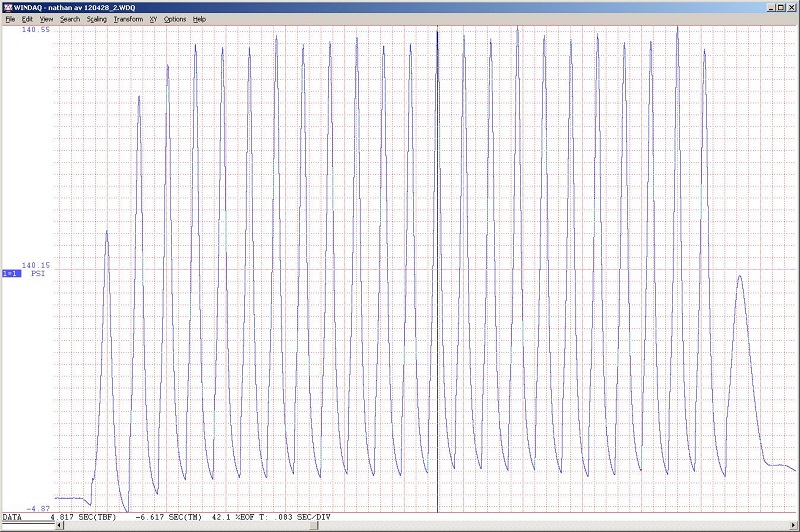The height and width of the screenshot is (532, 800).
Task: Maximize the WINDAQ window
Action: pos(780,6)
